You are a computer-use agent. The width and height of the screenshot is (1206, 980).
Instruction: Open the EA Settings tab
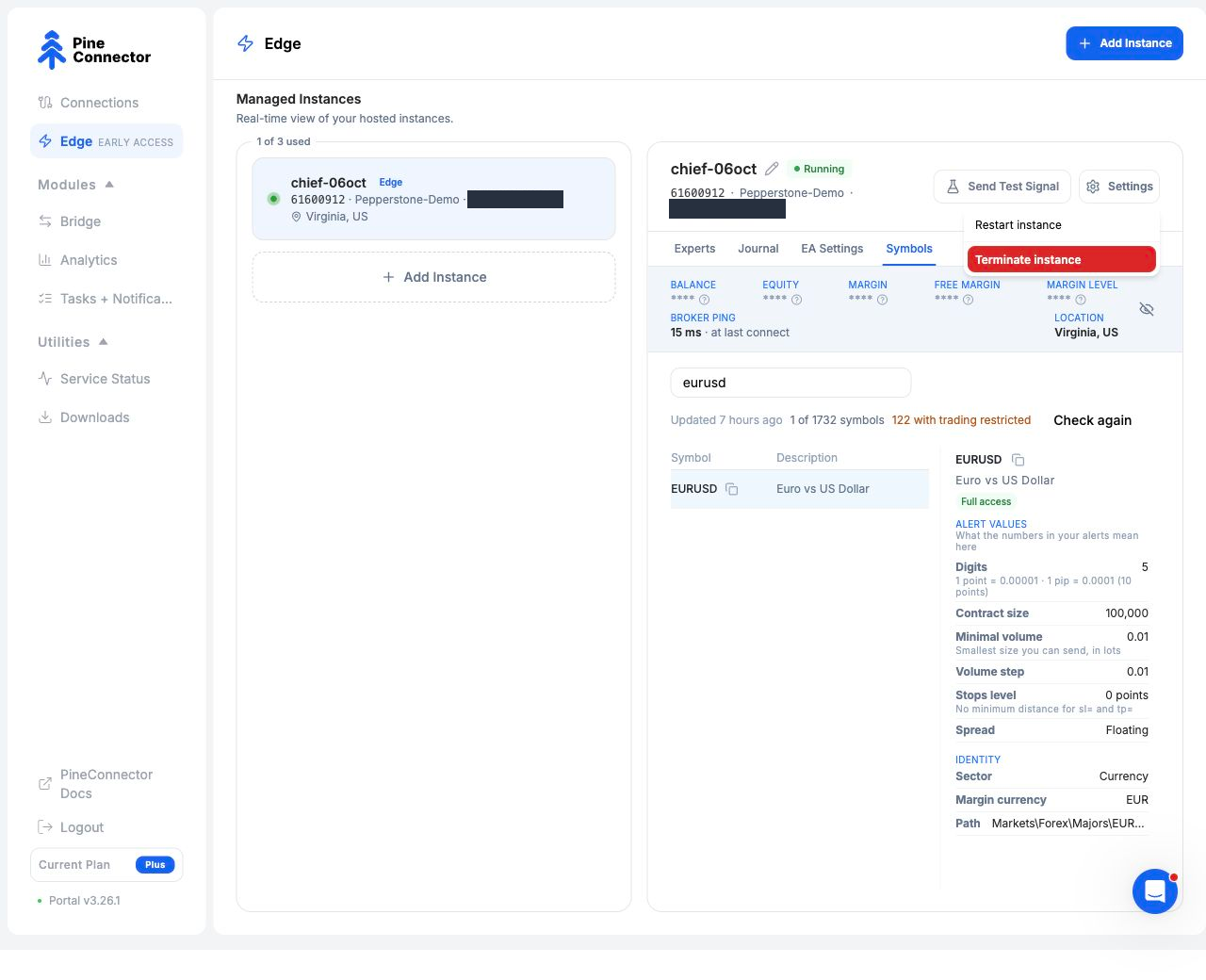[832, 249]
